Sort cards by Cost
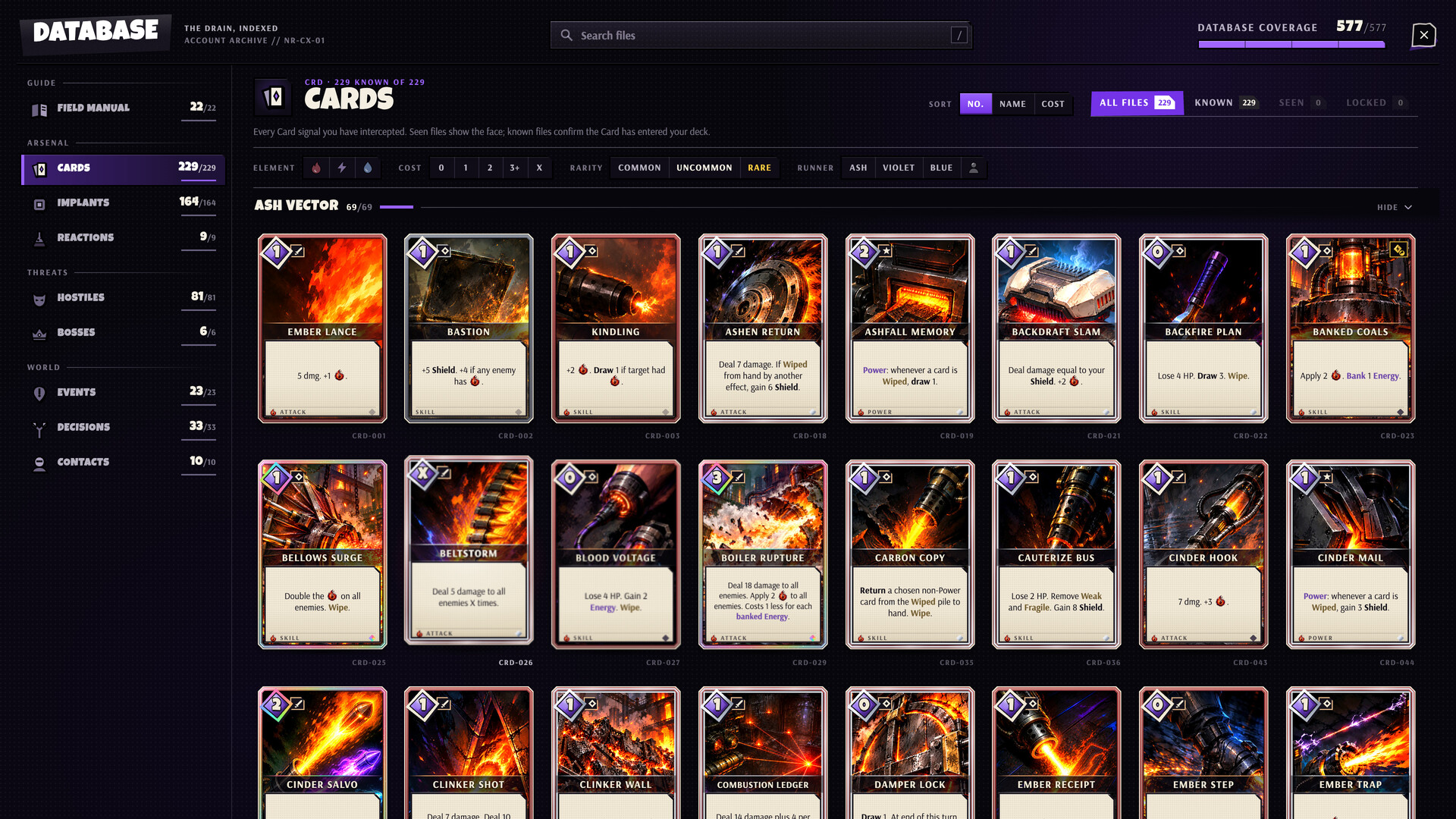Viewport: 1456px width, 819px height. [x=1053, y=104]
